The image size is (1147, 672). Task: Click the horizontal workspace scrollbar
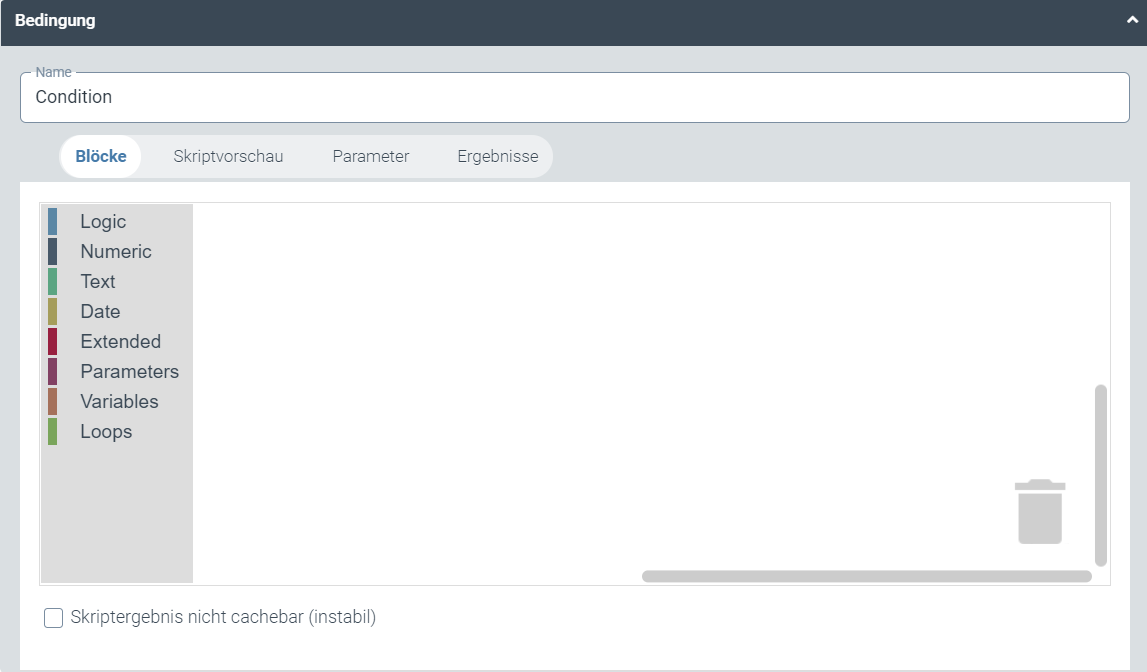click(x=865, y=576)
